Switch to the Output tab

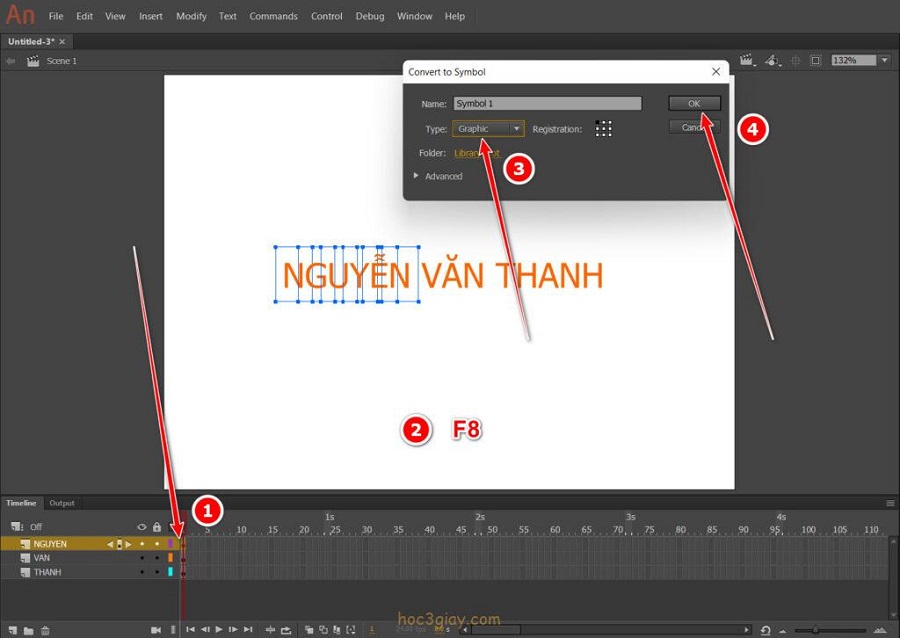[x=62, y=503]
